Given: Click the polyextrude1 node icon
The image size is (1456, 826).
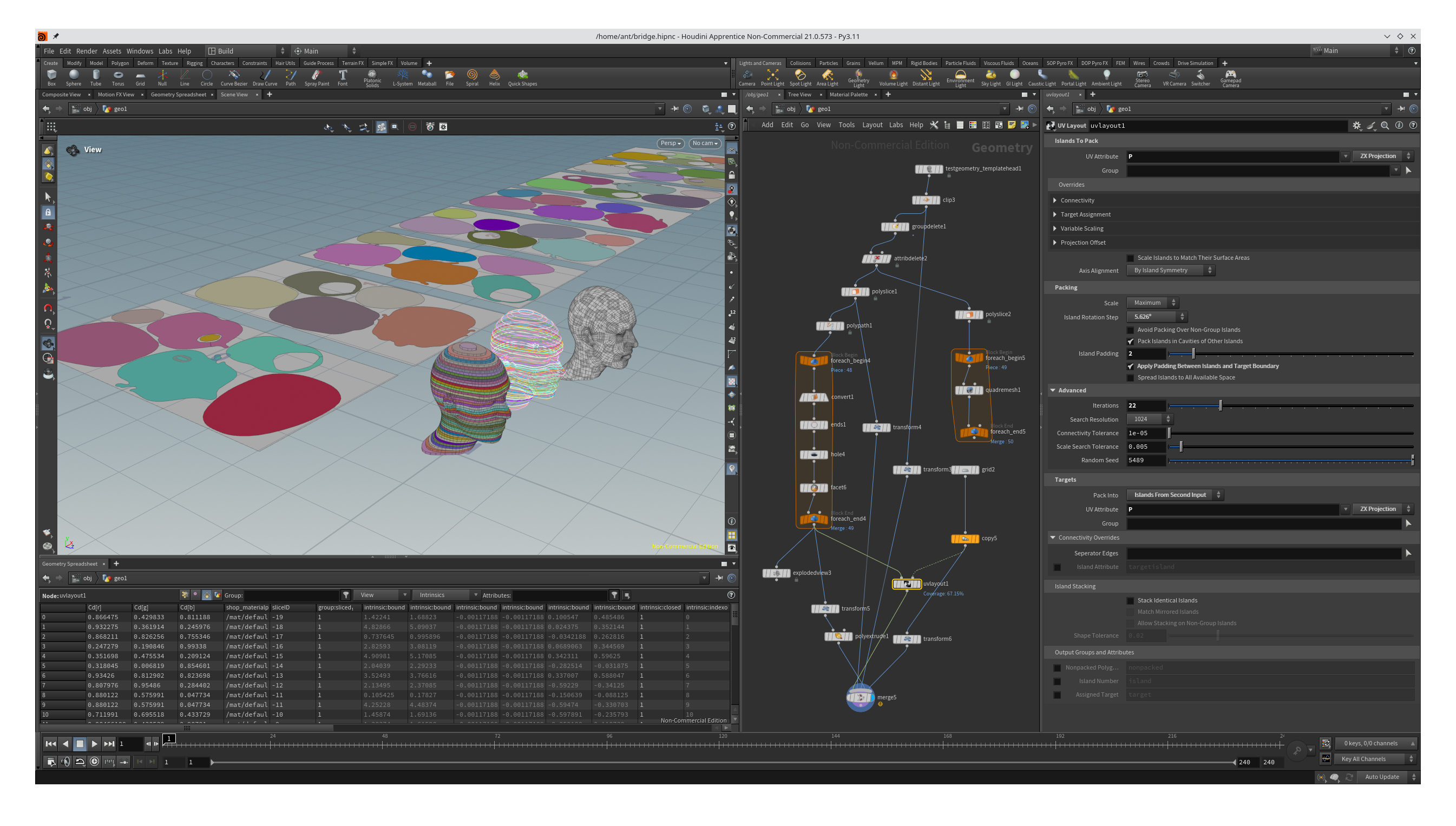Looking at the screenshot, I should [x=838, y=637].
